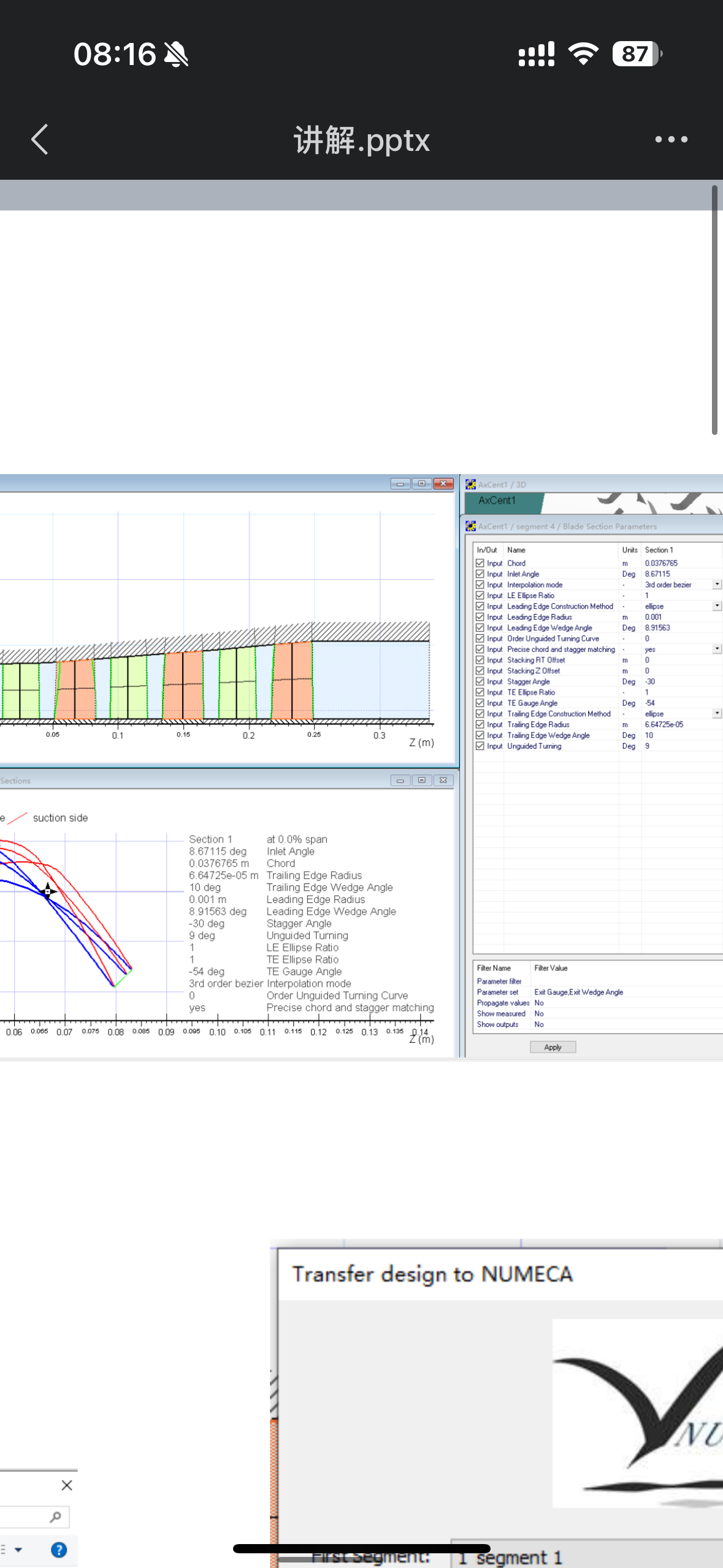Click the crosshair marker on blade section plot
Viewport: 723px width, 1568px height.
point(48,890)
